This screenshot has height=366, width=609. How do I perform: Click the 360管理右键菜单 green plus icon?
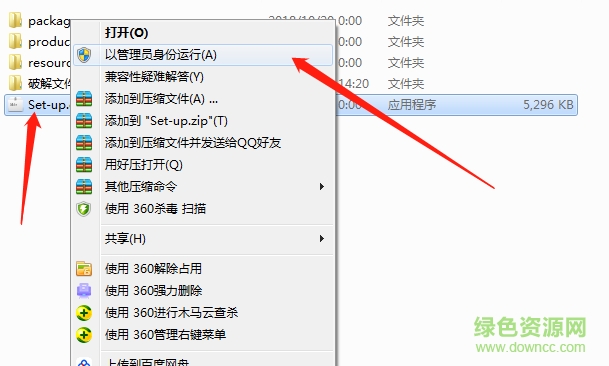pos(84,335)
